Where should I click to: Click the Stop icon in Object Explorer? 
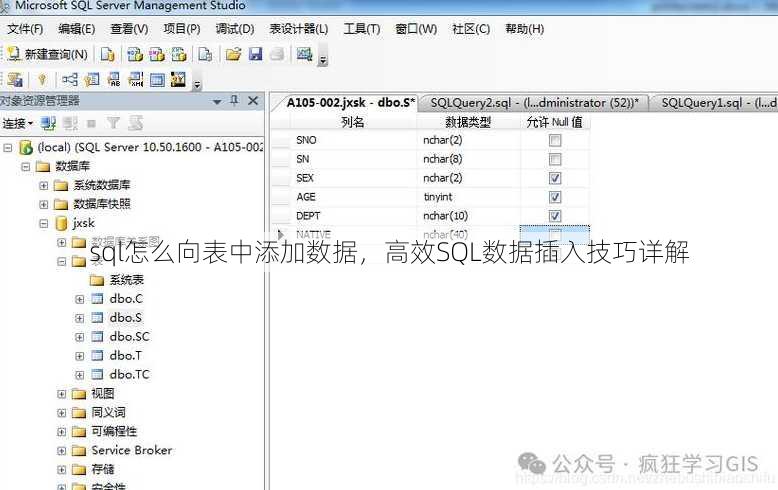[x=91, y=123]
